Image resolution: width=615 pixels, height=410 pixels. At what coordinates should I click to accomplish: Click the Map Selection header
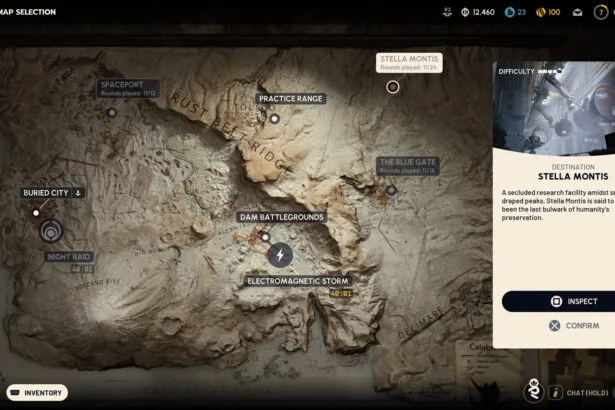[x=28, y=12]
